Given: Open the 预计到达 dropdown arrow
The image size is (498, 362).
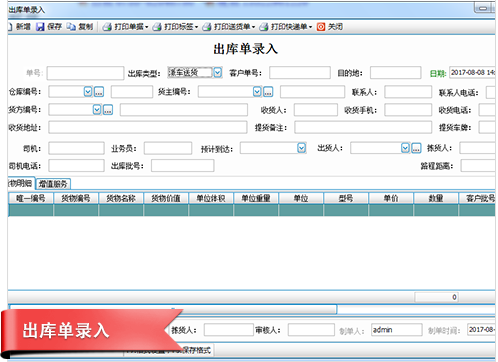Looking at the screenshot, I should (x=301, y=148).
